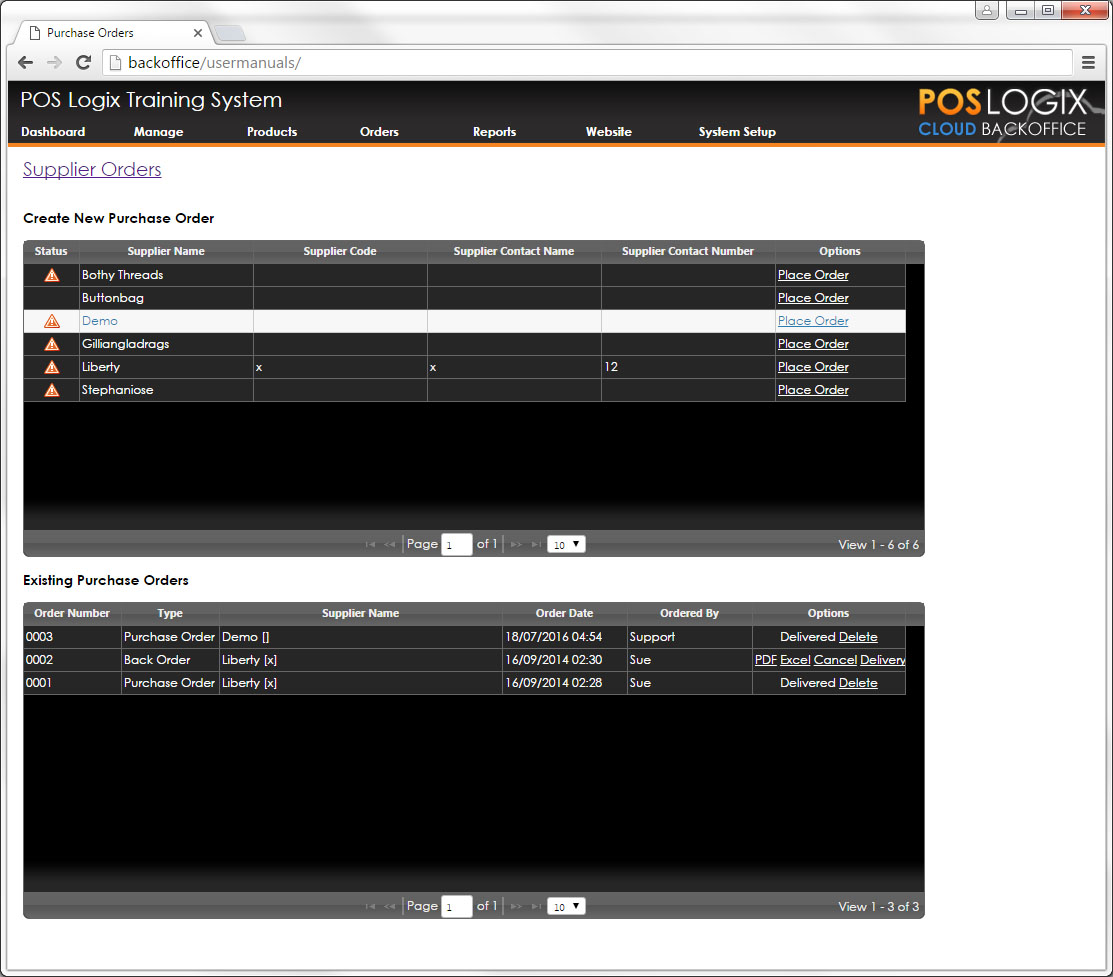
Task: Open the System Setup menu
Action: click(x=737, y=132)
